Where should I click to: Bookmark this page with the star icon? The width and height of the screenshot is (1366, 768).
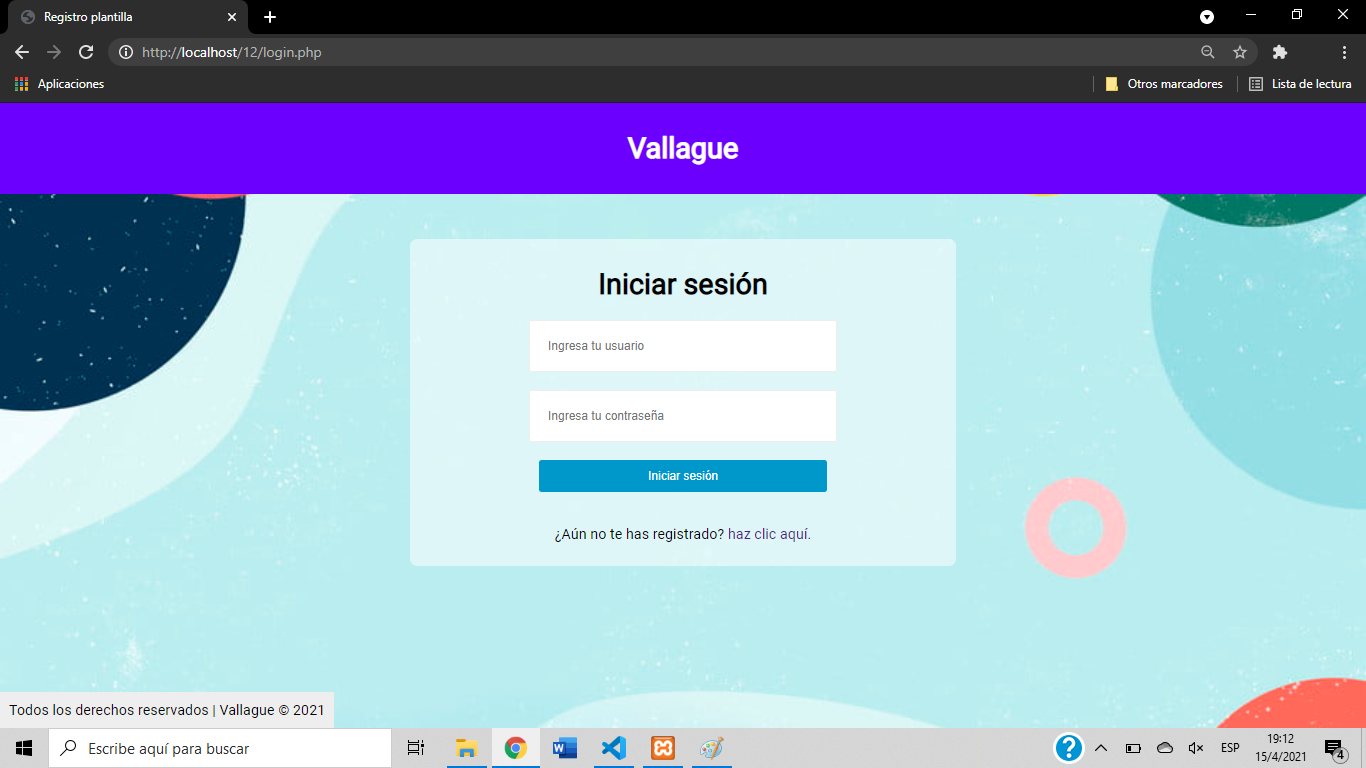click(x=1240, y=52)
